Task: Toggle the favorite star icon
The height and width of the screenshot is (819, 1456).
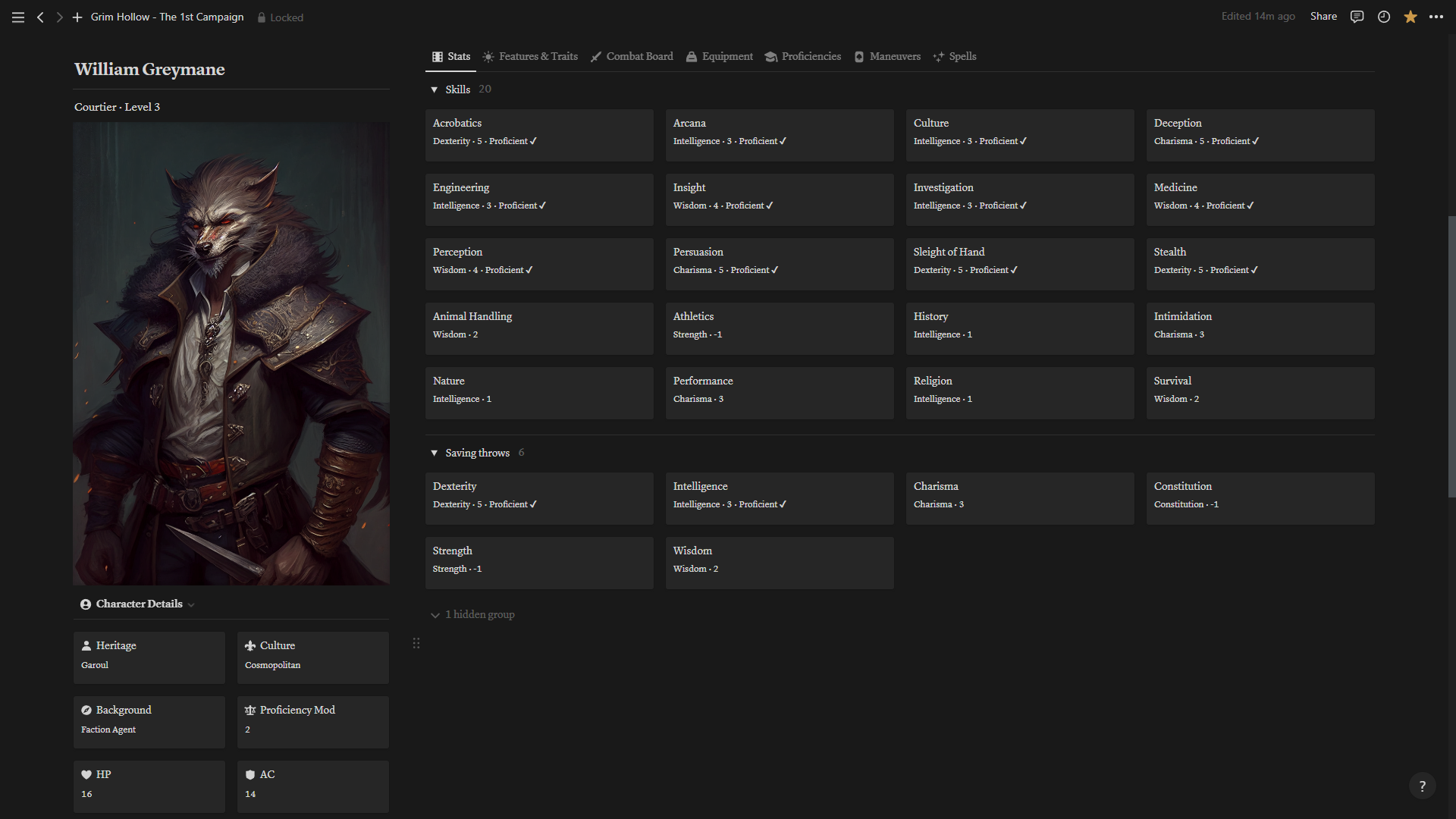Action: pos(1410,17)
